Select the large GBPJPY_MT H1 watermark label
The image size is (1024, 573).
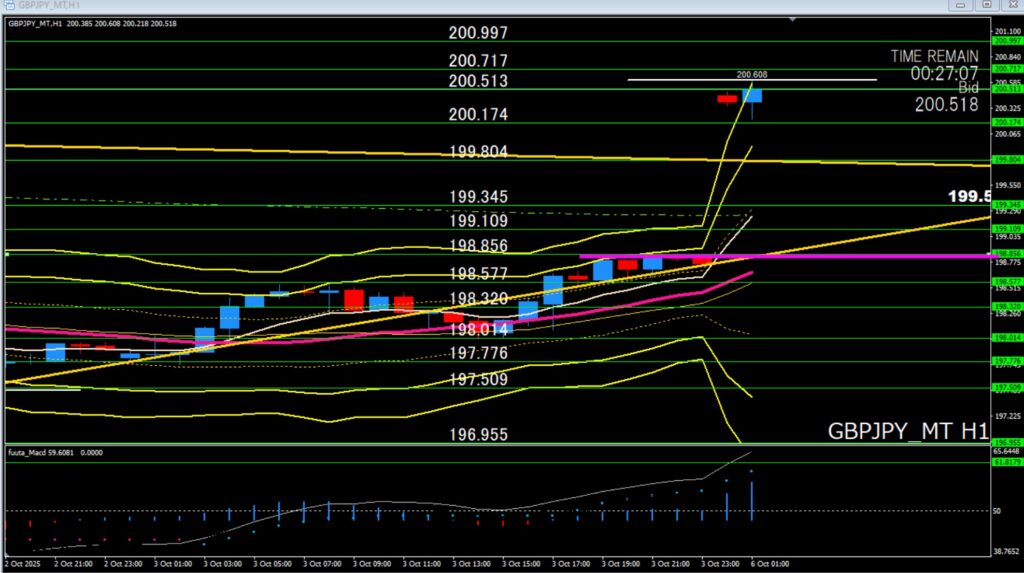click(x=908, y=431)
